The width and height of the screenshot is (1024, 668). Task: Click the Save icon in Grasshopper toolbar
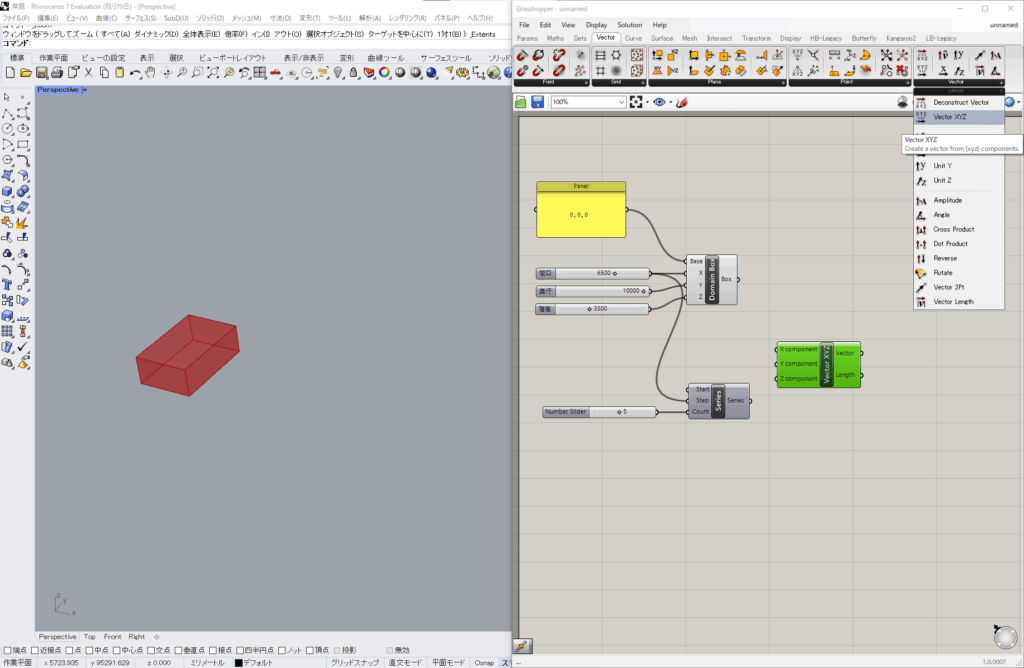tap(538, 102)
